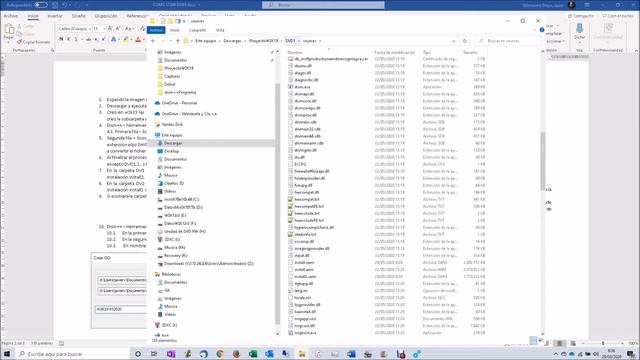The width and height of the screenshot is (640, 360).
Task: Toggle underline formatting in Word
Action: click(x=76, y=39)
